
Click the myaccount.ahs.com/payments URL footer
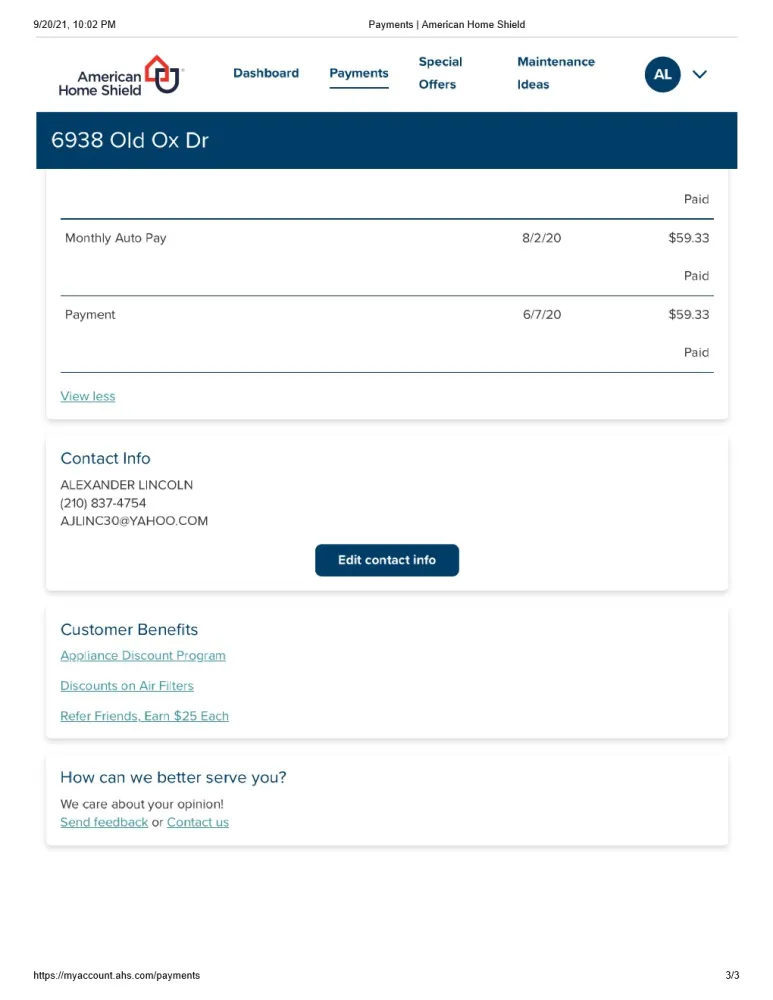pos(117,975)
